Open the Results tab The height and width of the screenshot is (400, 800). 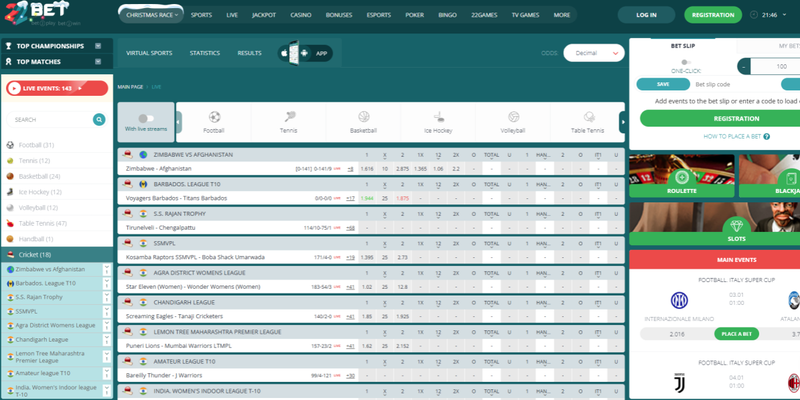click(249, 53)
